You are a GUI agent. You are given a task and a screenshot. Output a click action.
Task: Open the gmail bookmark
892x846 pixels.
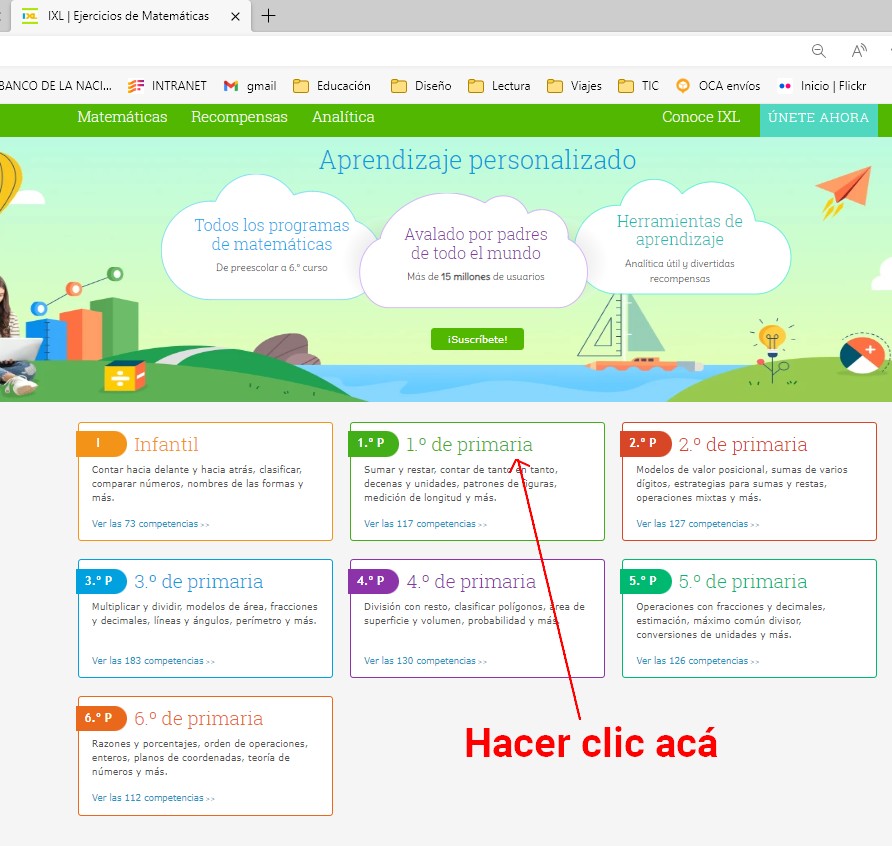(x=250, y=86)
